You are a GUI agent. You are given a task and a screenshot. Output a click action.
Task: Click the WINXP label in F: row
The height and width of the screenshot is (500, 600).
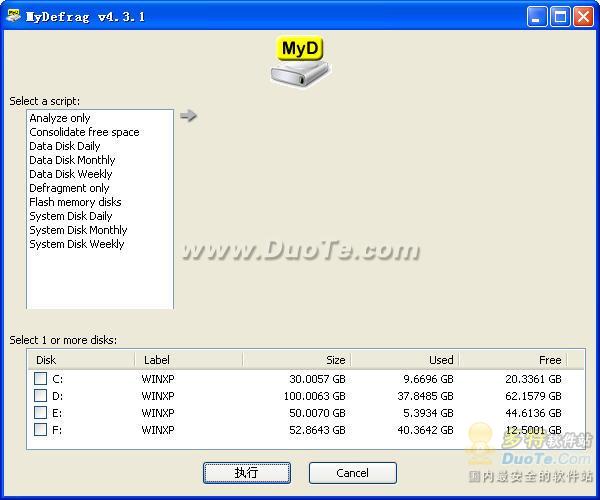pos(158,430)
